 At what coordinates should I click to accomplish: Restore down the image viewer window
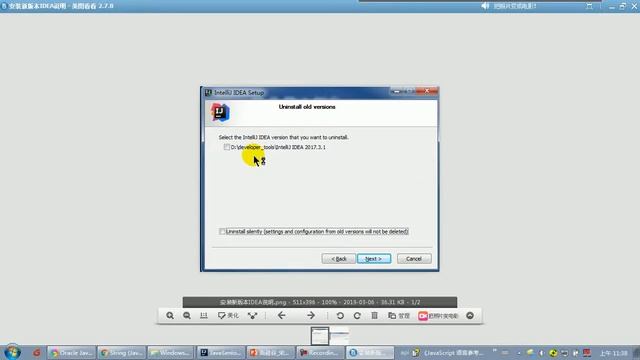pos(622,6)
